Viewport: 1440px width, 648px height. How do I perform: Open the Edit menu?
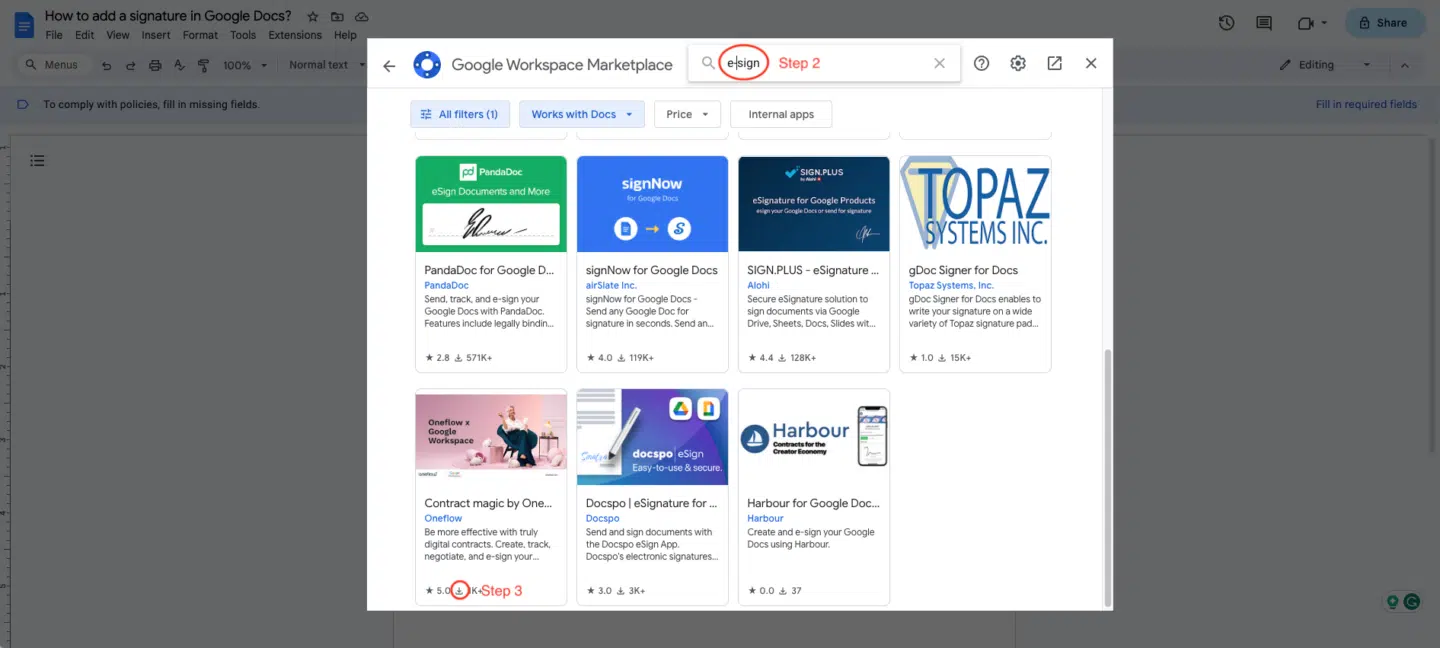click(85, 35)
